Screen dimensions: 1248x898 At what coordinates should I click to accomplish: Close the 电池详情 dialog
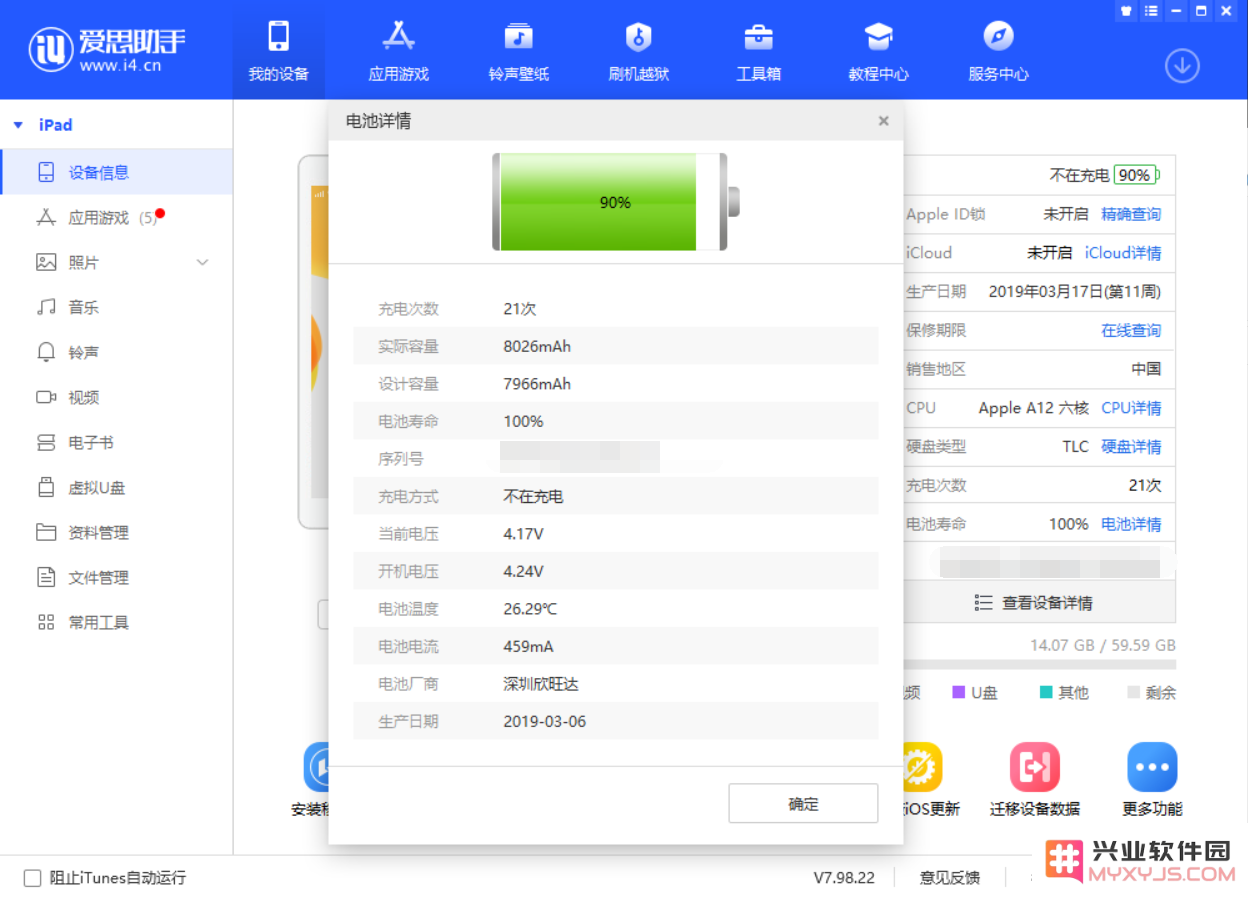pos(883,121)
